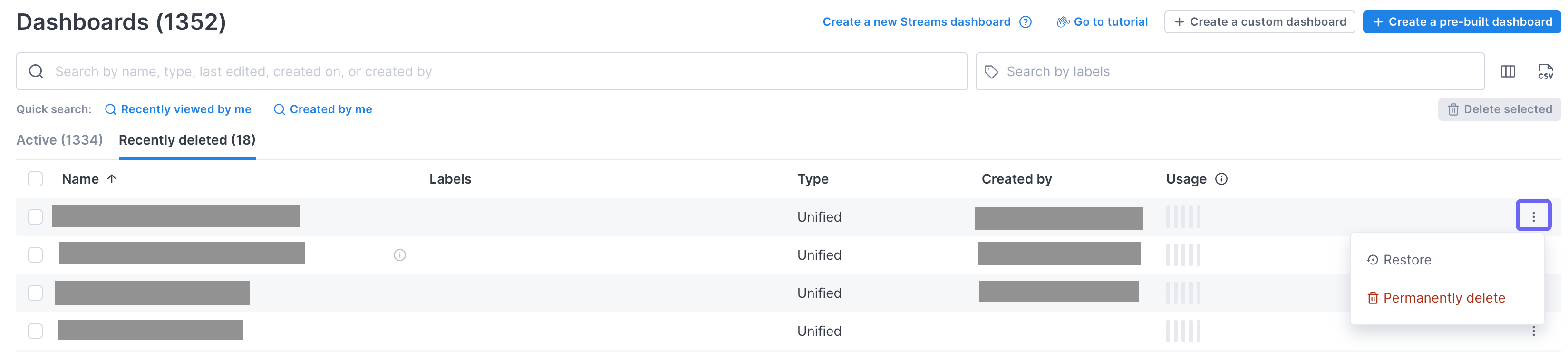Image resolution: width=1568 pixels, height=352 pixels.
Task: Check the third row's checkbox
Action: pyautogui.click(x=35, y=293)
